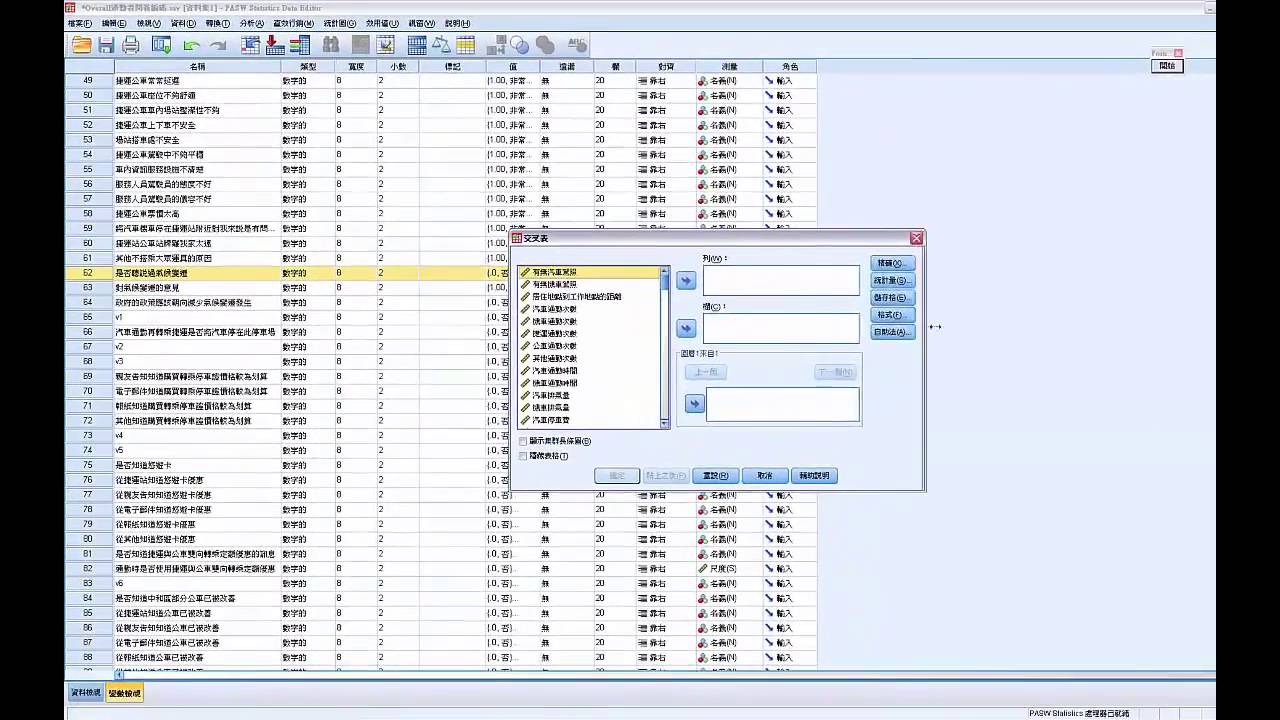
Task: Undo the last action with the green arrow
Action: point(191,45)
